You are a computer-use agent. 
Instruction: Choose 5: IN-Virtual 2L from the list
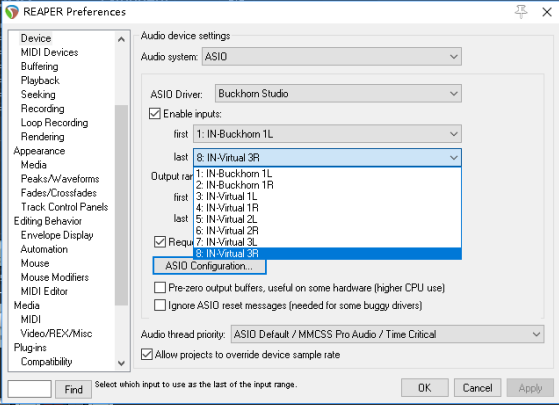[327, 219]
